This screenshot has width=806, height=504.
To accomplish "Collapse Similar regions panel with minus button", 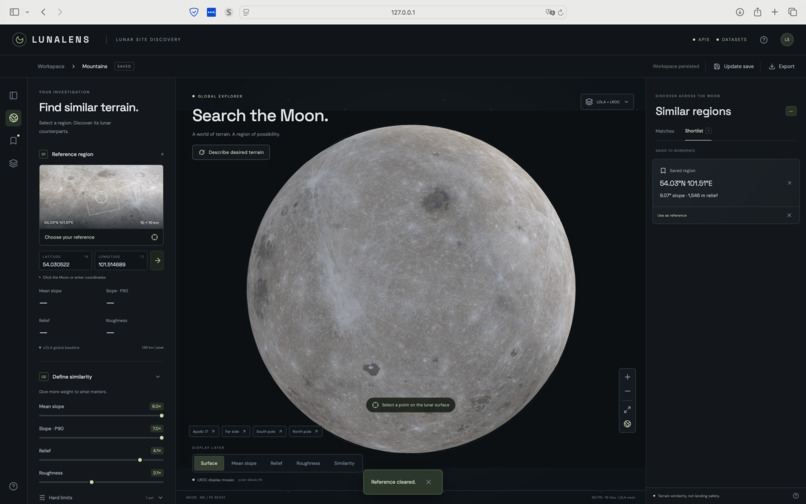I will tap(791, 111).
